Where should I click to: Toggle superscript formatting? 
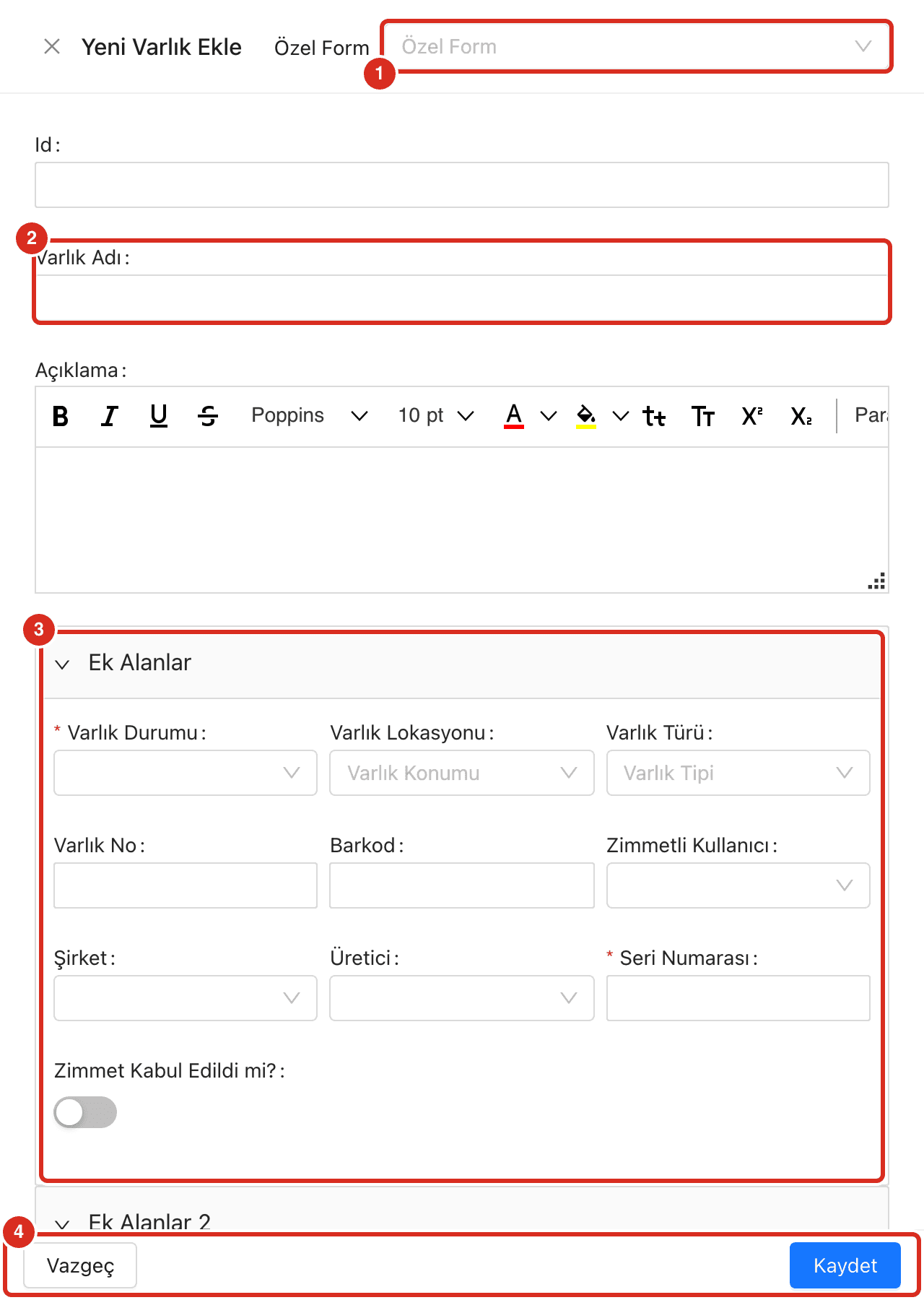[752, 416]
